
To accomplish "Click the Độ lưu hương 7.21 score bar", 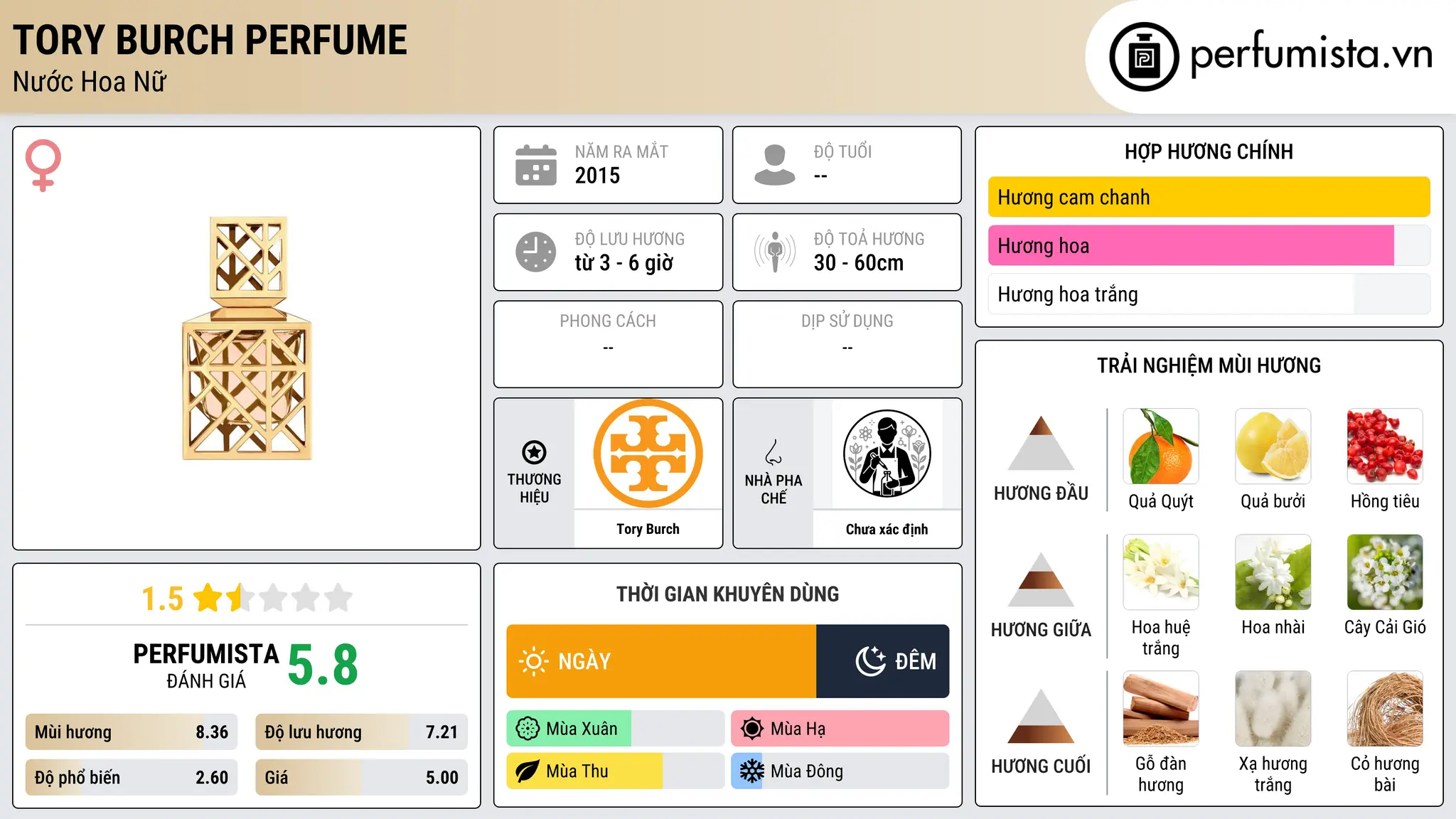I will click(361, 732).
